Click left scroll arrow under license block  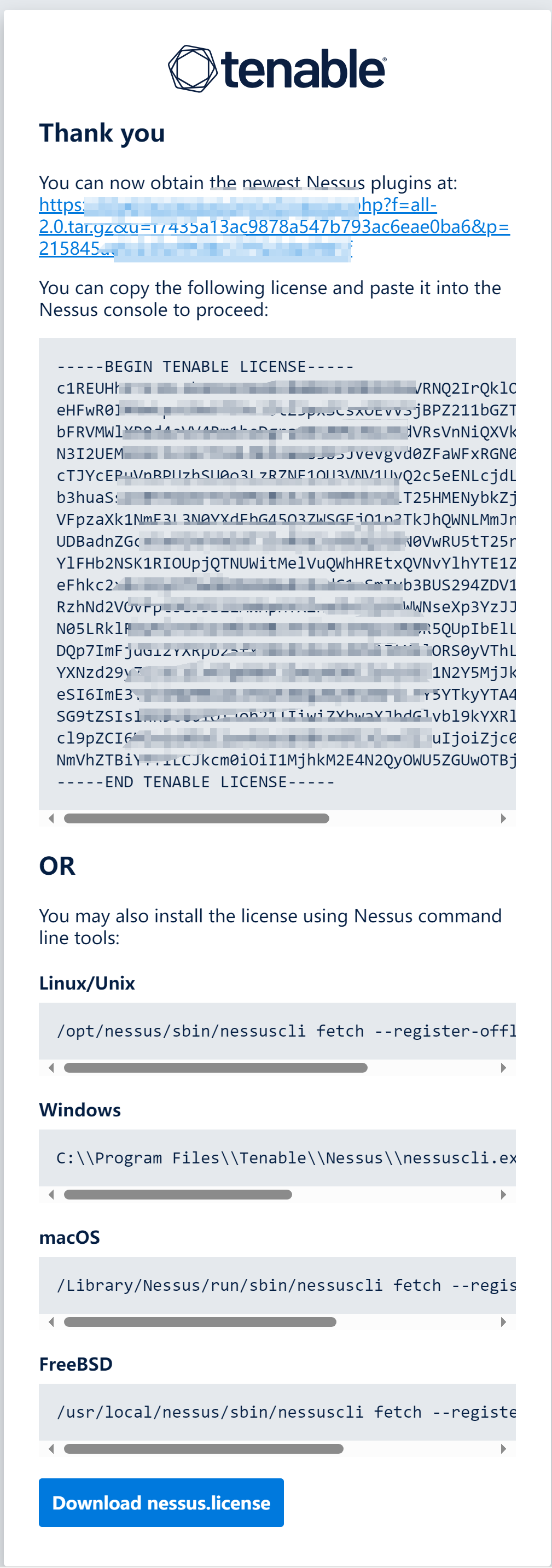pyautogui.click(x=51, y=818)
